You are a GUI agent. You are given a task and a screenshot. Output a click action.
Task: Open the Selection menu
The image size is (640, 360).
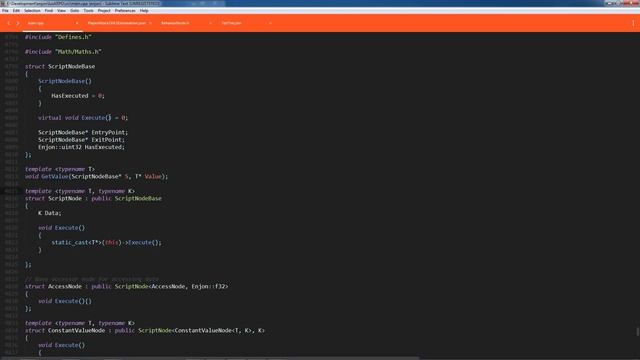[x=32, y=11]
